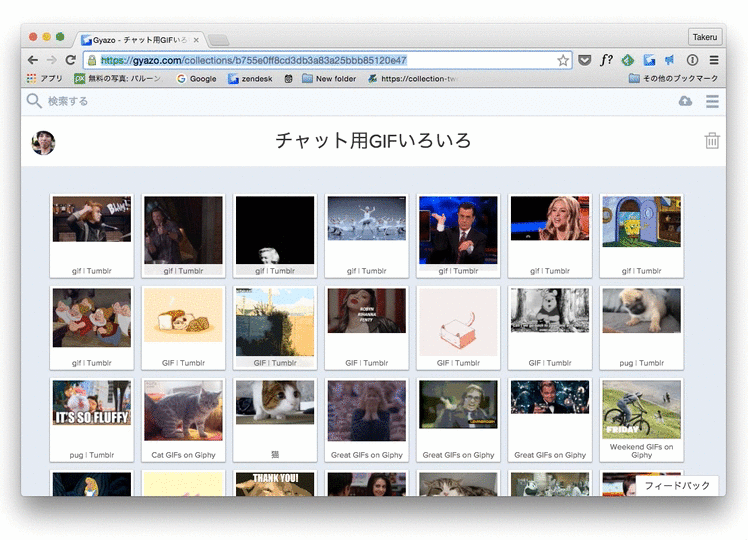748x540 pixels.
Task: Click the Gyazo extension icon in toolbar
Action: (x=649, y=60)
